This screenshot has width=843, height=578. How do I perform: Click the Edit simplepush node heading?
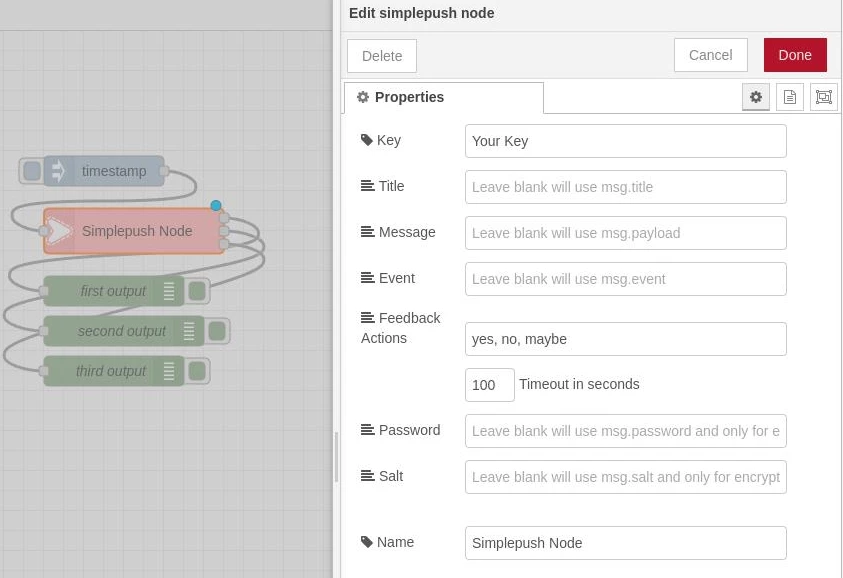click(422, 13)
